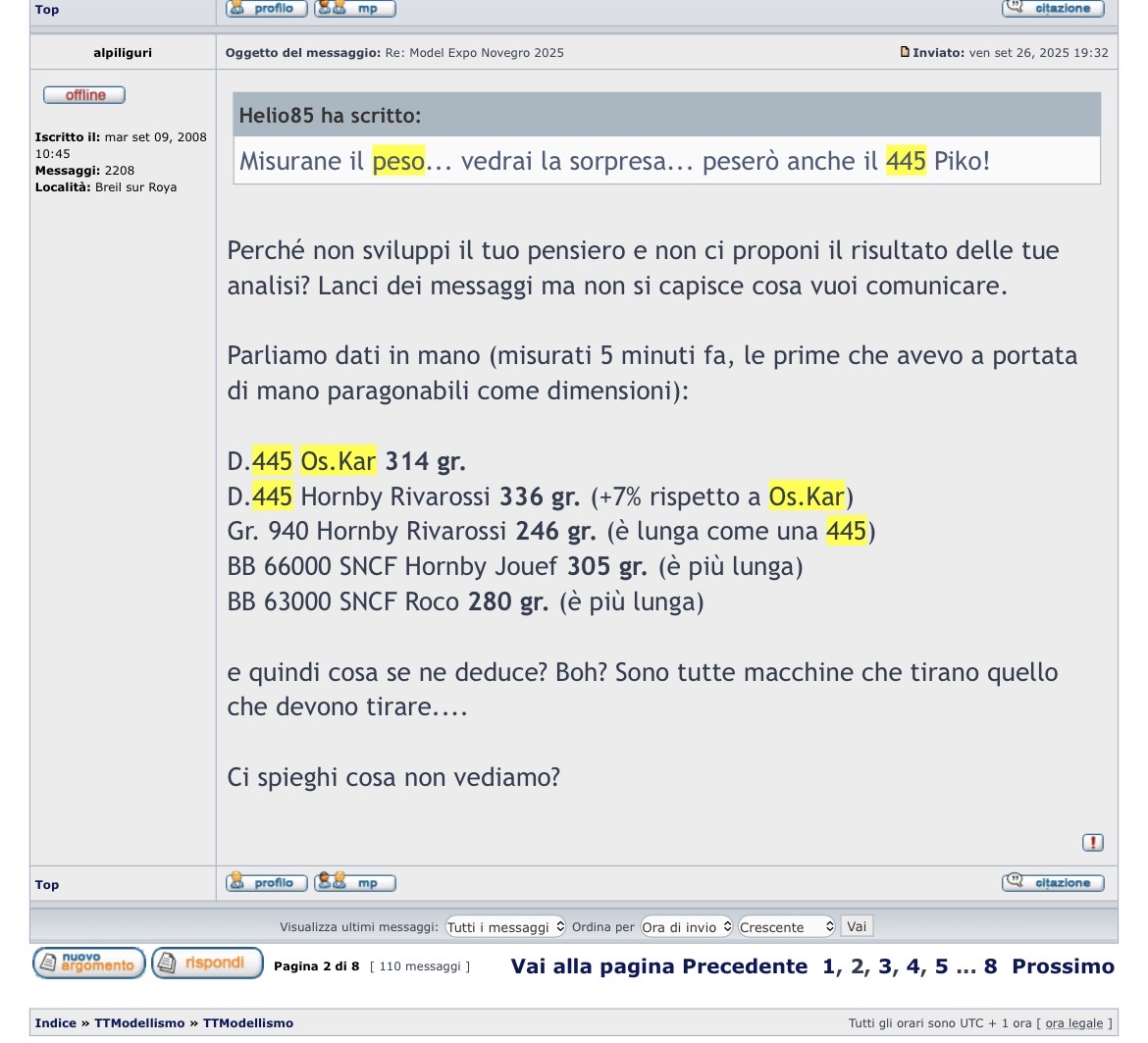Open page 3 in the pagination
Screen dimensions: 1148x1043
tap(885, 966)
